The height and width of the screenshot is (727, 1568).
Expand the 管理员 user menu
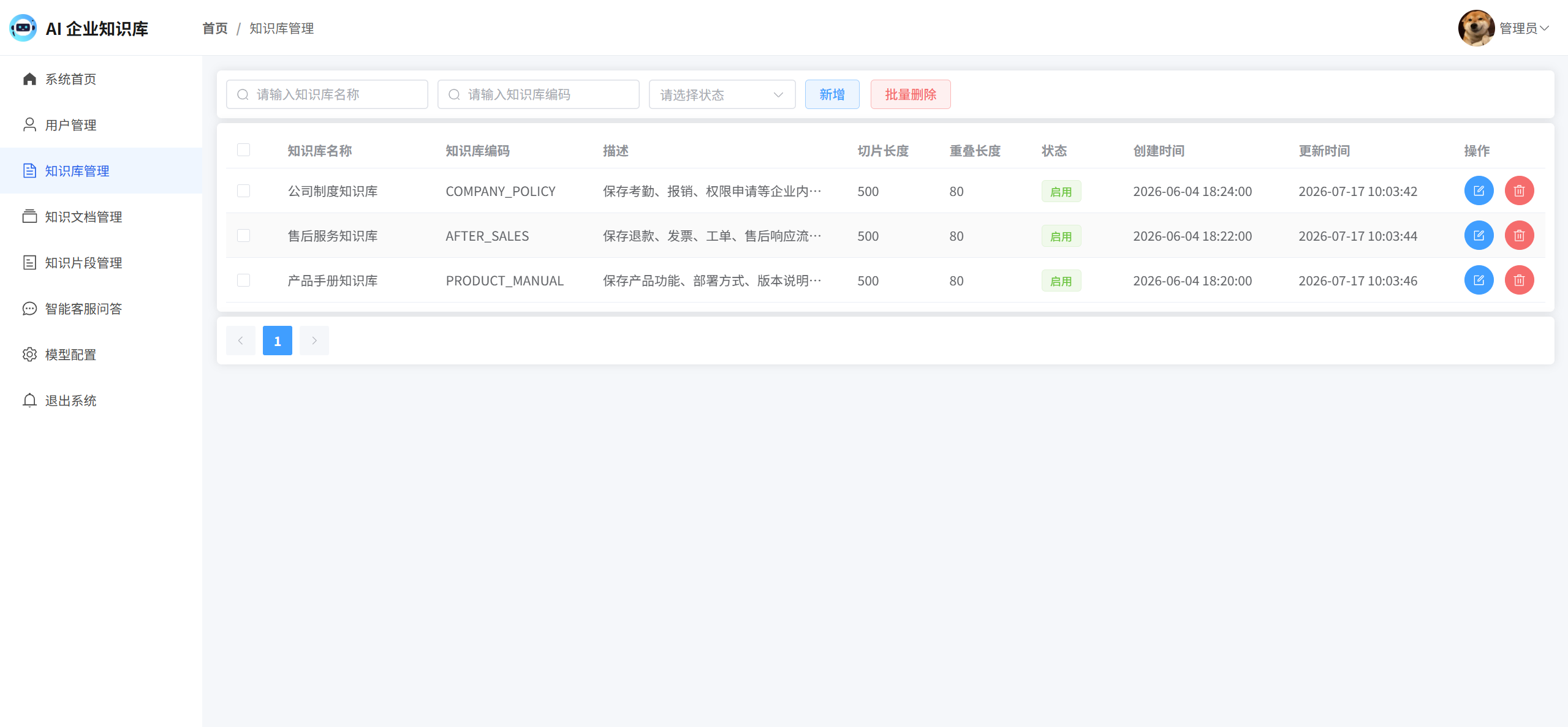[x=1524, y=28]
